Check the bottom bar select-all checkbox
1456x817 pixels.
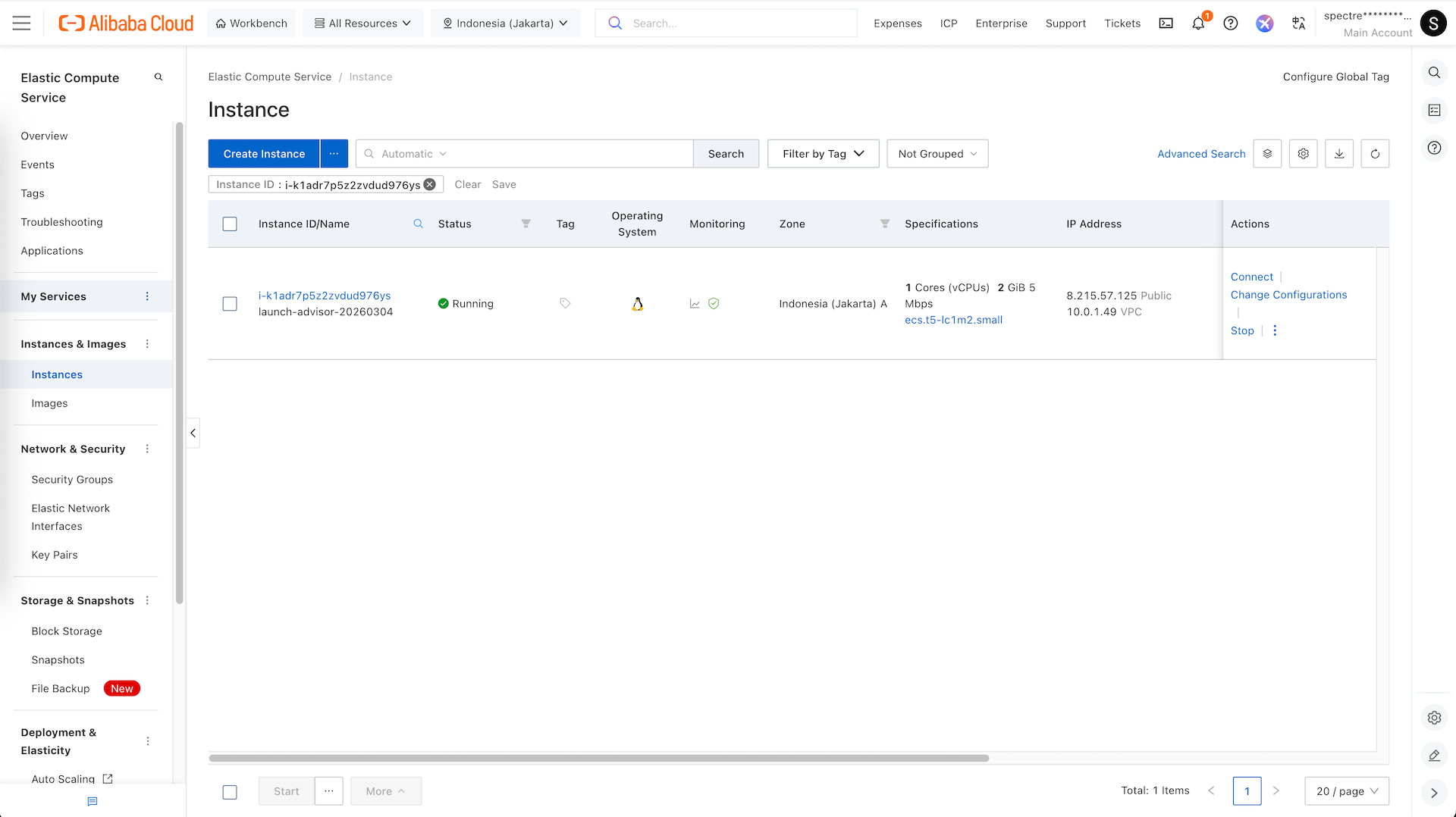(230, 792)
